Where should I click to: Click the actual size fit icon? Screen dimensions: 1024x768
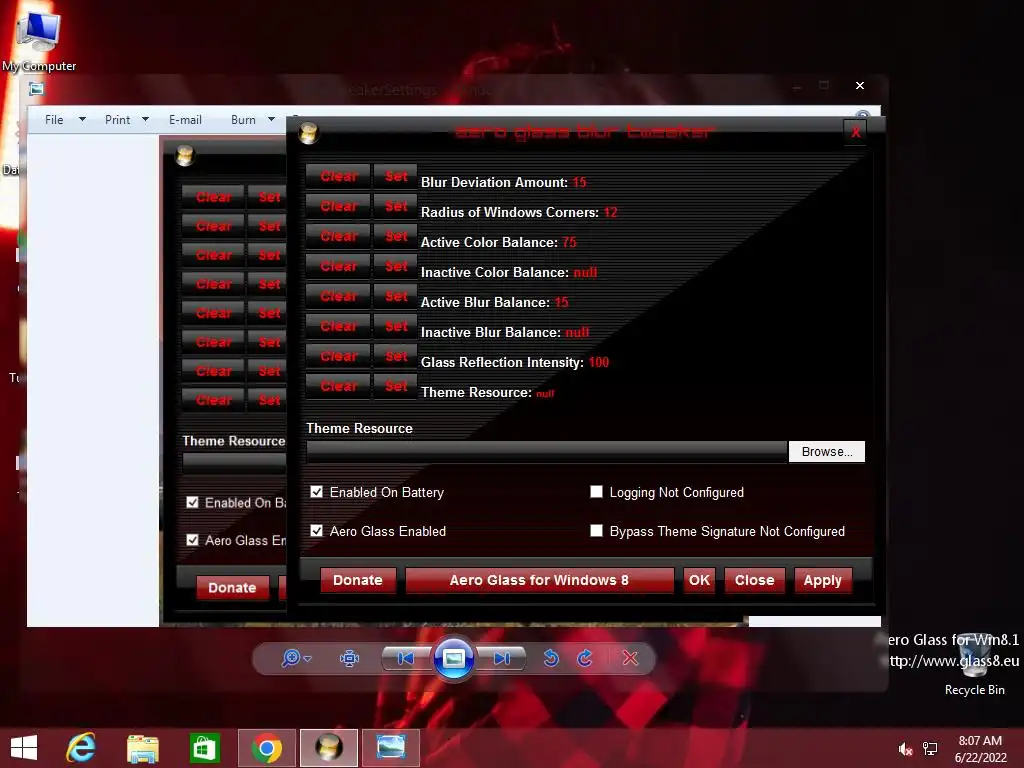[349, 658]
